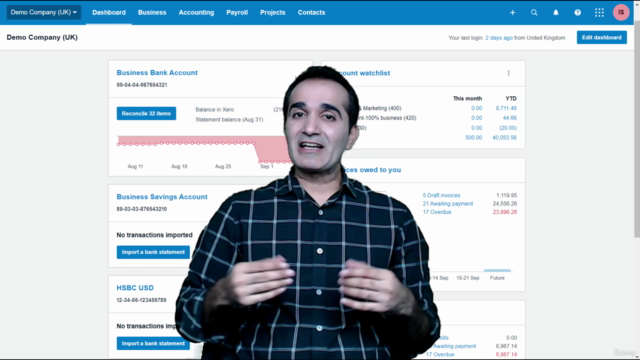Open the Projects menu
Viewport: 640px width, 360px height.
(273, 13)
